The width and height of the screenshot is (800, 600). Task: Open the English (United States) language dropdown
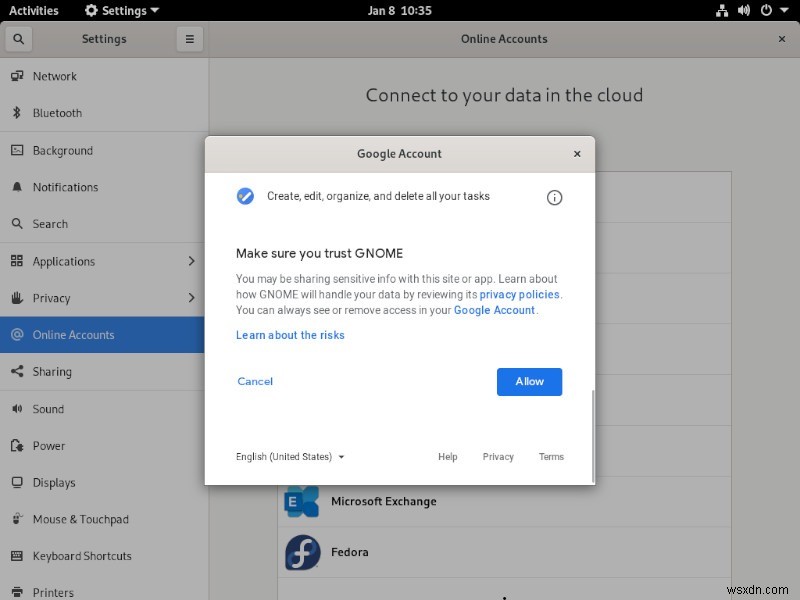pos(290,456)
